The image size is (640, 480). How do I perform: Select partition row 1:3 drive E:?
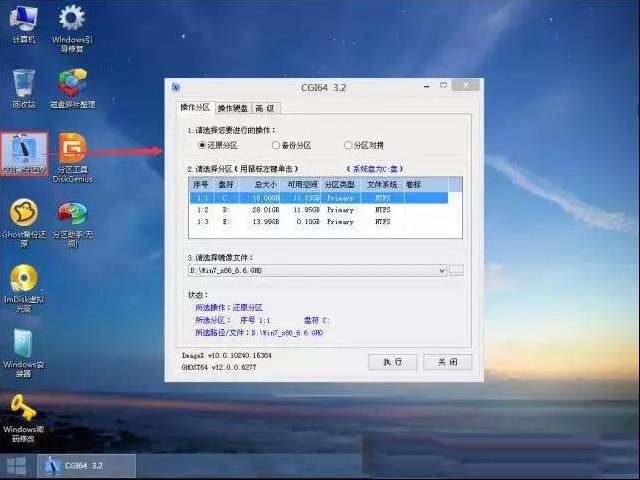pos(319,222)
